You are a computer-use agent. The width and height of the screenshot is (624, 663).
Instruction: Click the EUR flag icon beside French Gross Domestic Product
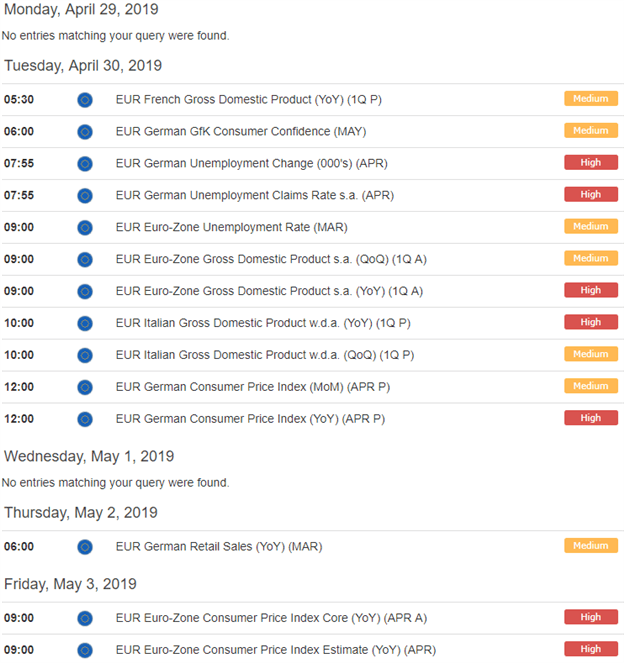[x=85, y=100]
